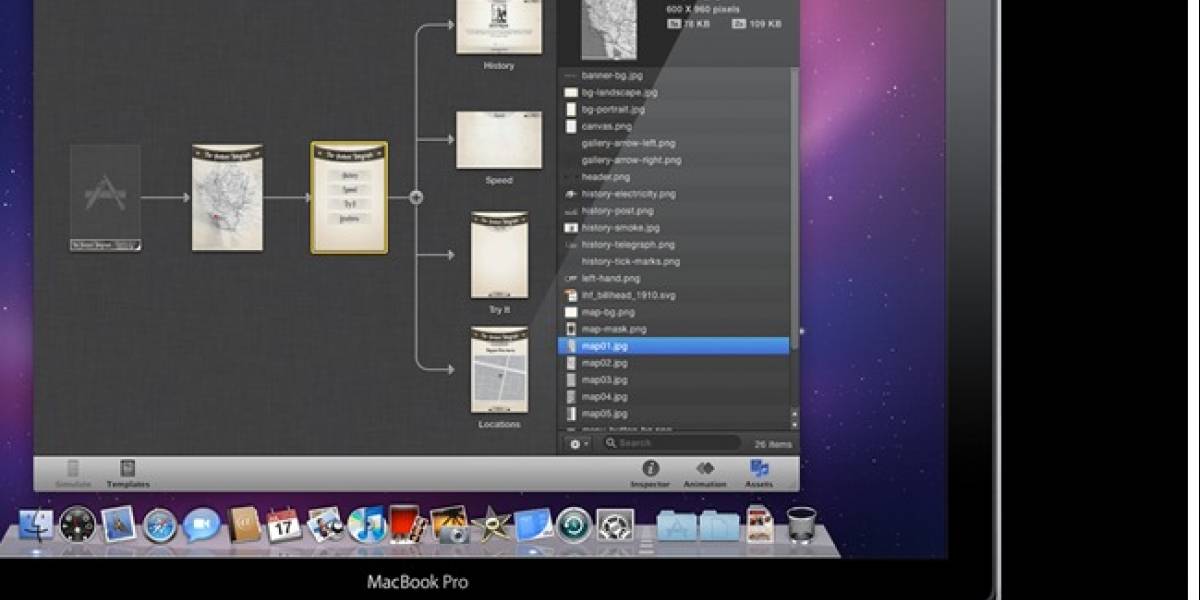Viewport: 1200px width, 600px height.
Task: Select the app icon placeholder screen
Action: point(105,197)
